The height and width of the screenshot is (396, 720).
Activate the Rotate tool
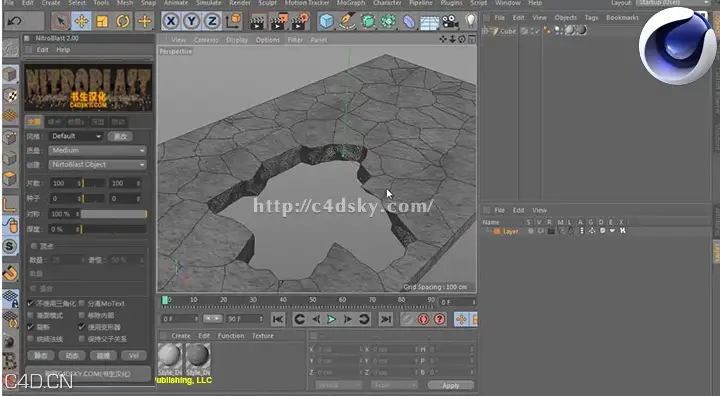tap(123, 21)
